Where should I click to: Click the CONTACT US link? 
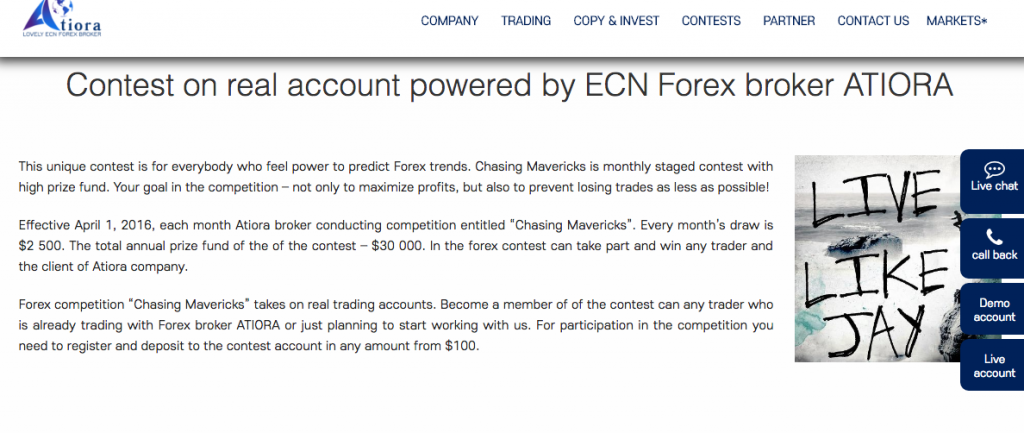coord(873,21)
